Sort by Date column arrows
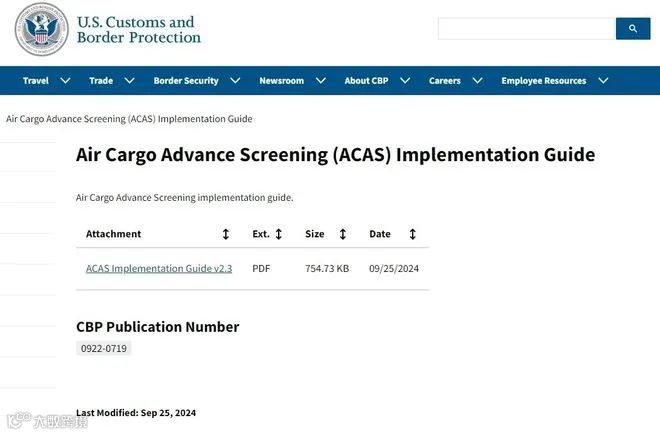660x435 pixels. pos(412,234)
